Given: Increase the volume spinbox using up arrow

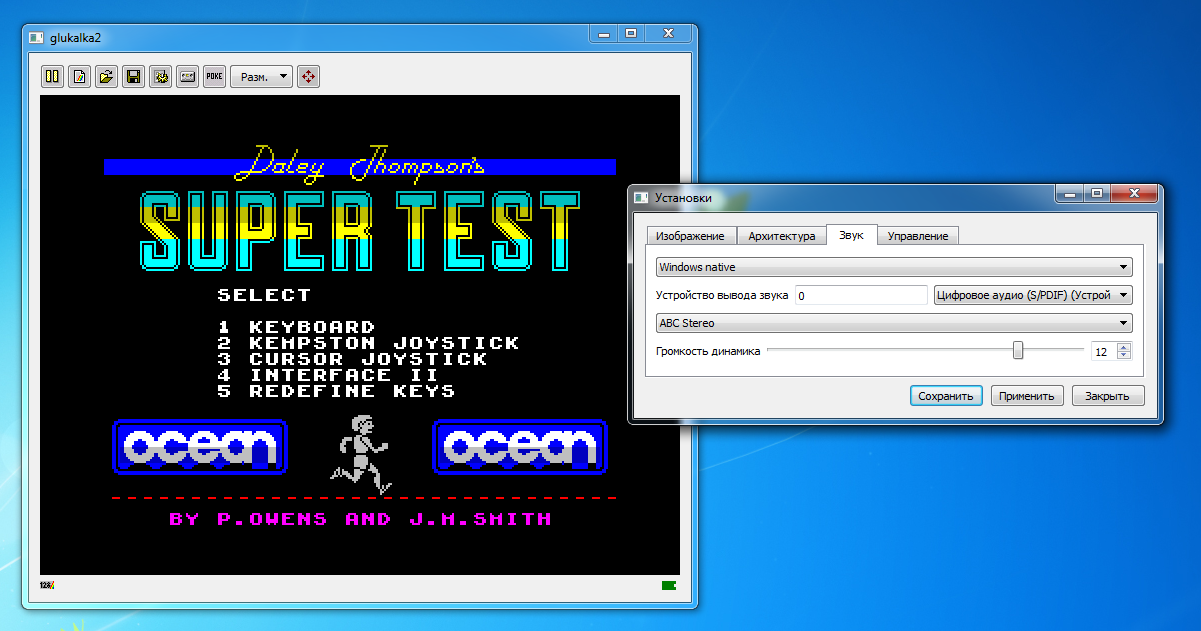Looking at the screenshot, I should [1124, 347].
